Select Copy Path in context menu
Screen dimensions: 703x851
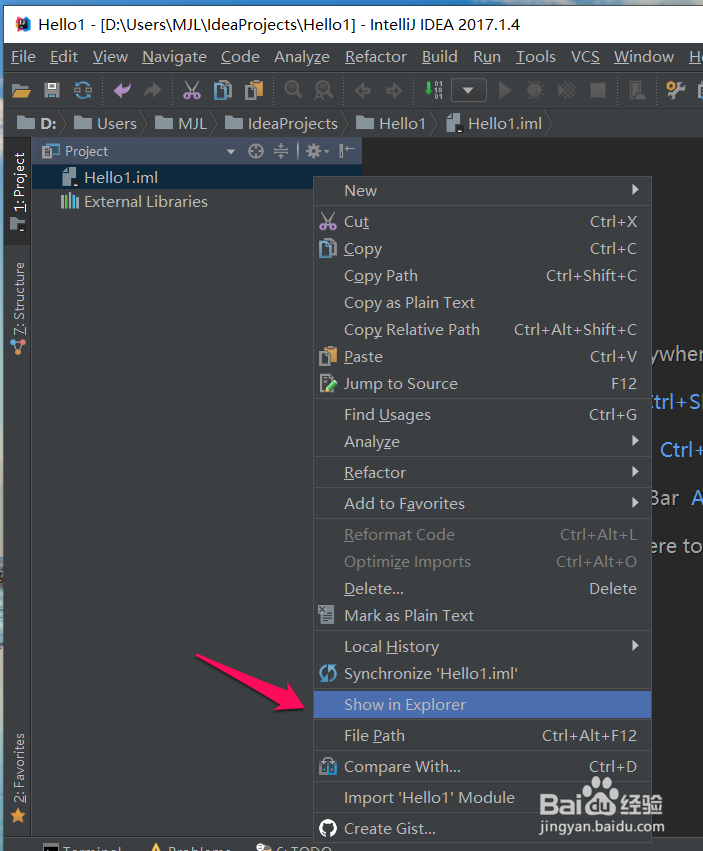tap(482, 276)
